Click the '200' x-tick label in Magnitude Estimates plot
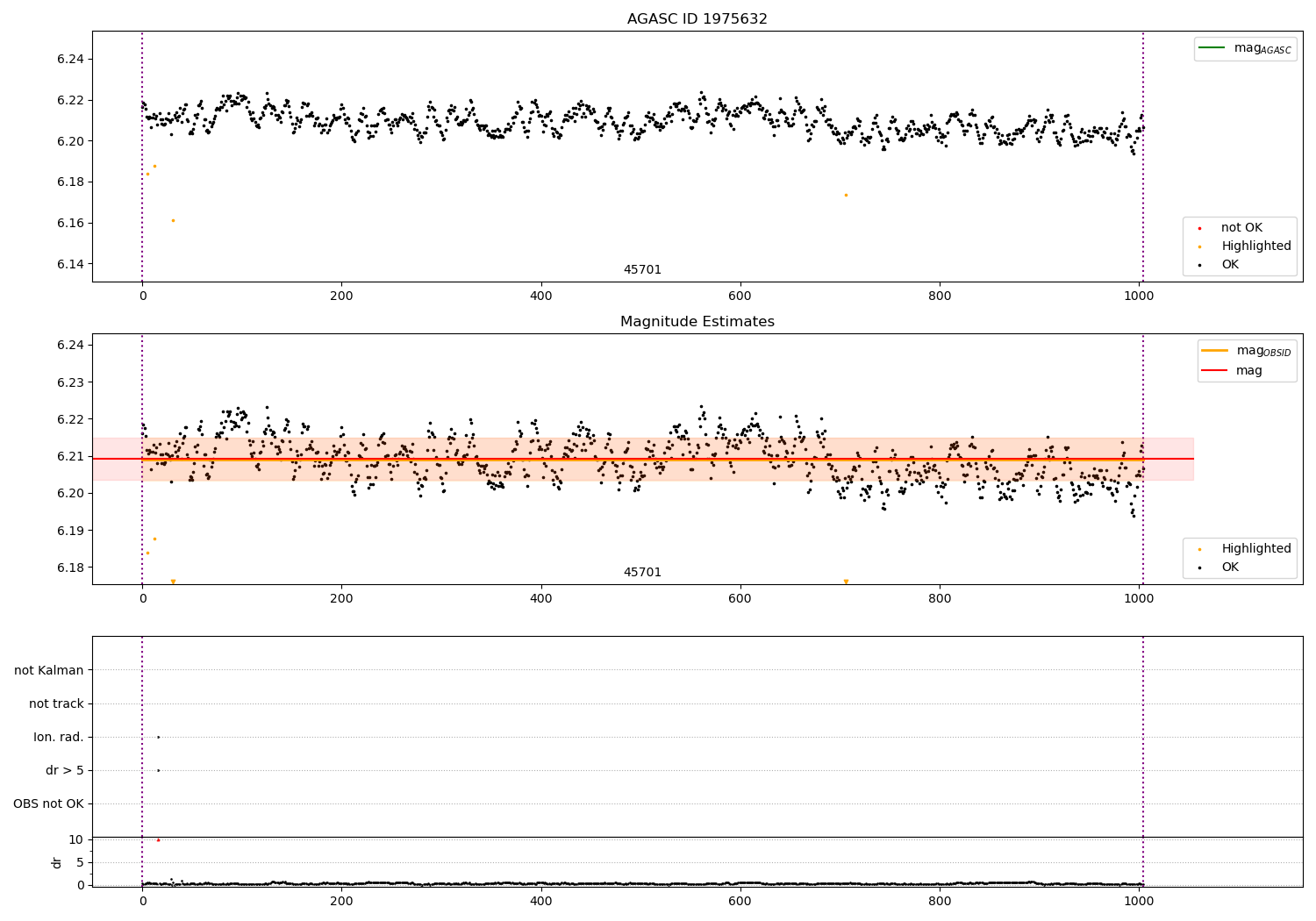This screenshot has width=1316, height=921. [x=341, y=599]
